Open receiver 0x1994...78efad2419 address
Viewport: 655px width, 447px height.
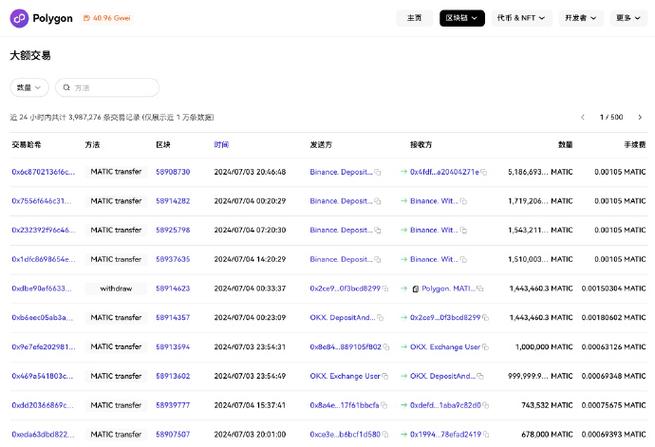(446, 434)
